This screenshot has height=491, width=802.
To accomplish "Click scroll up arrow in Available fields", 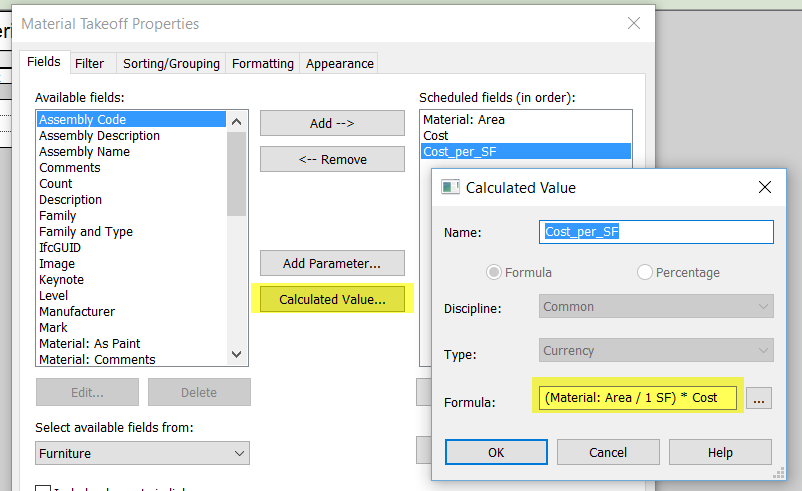I will click(236, 122).
